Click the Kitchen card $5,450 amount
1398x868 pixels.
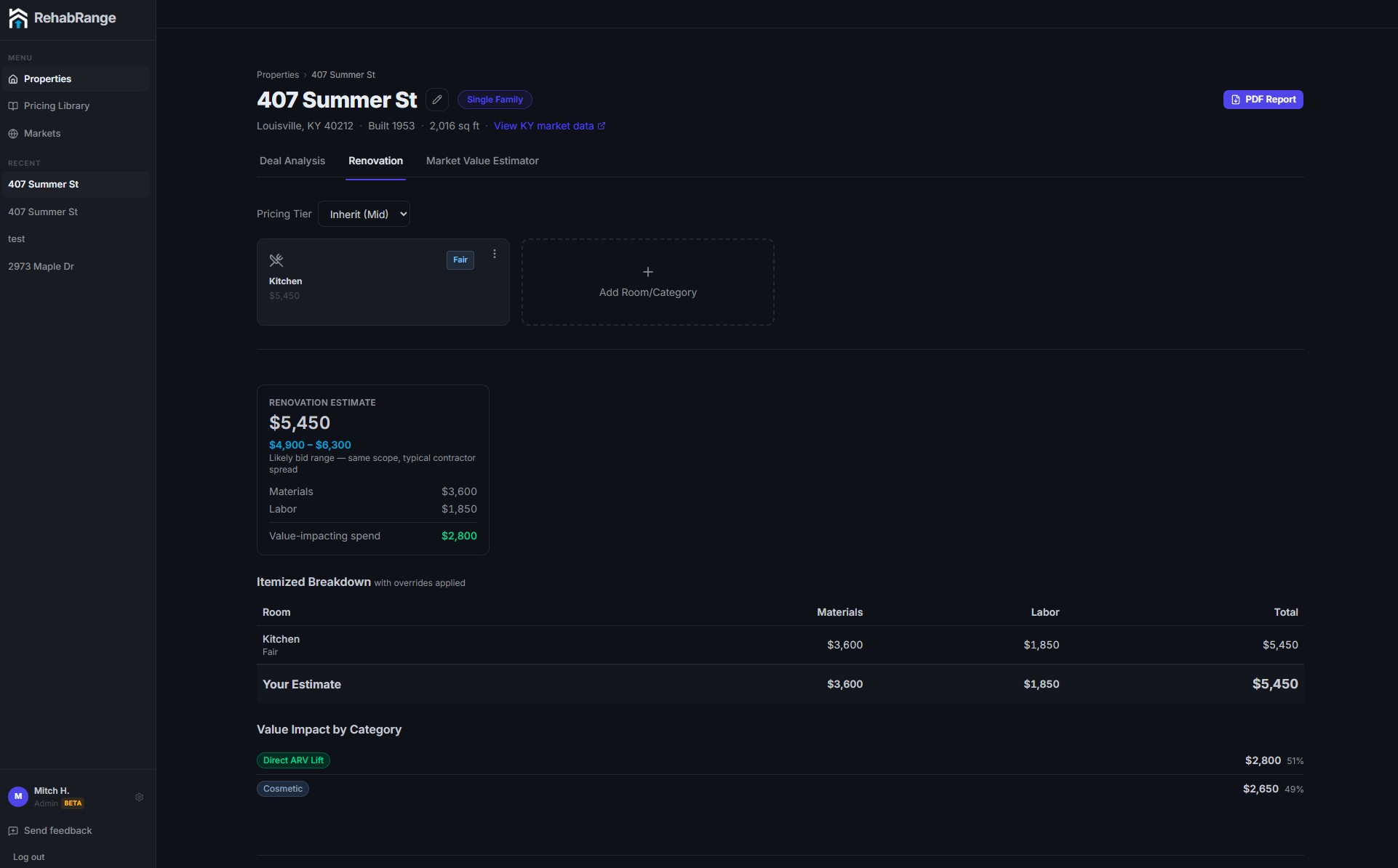(x=284, y=296)
